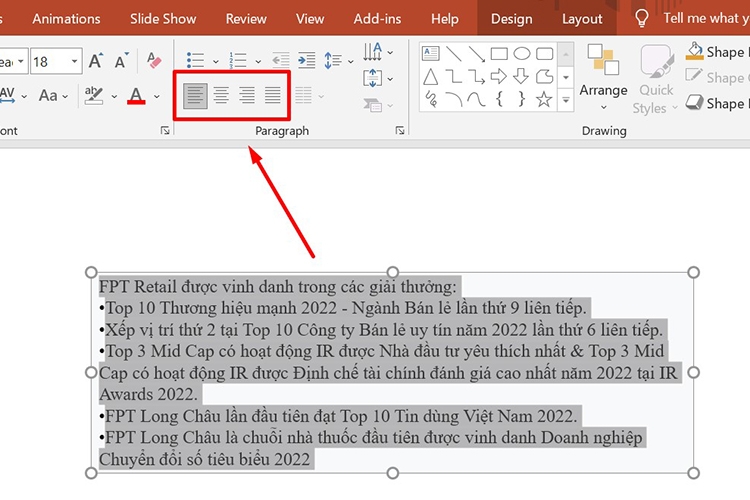
Task: Click the Add or Remove Columns icon
Action: (x=303, y=96)
